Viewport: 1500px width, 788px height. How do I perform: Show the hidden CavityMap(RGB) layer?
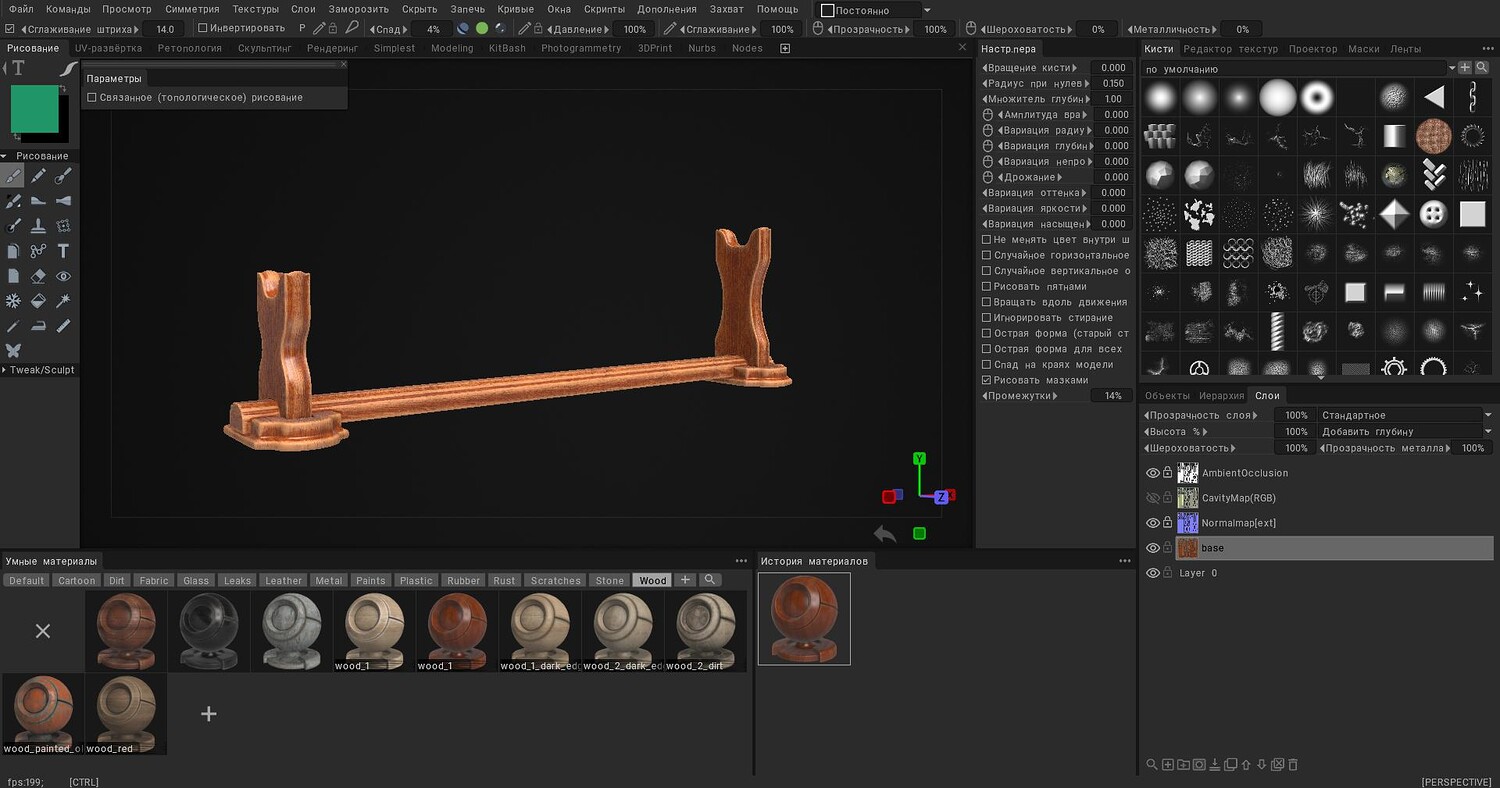click(1152, 498)
